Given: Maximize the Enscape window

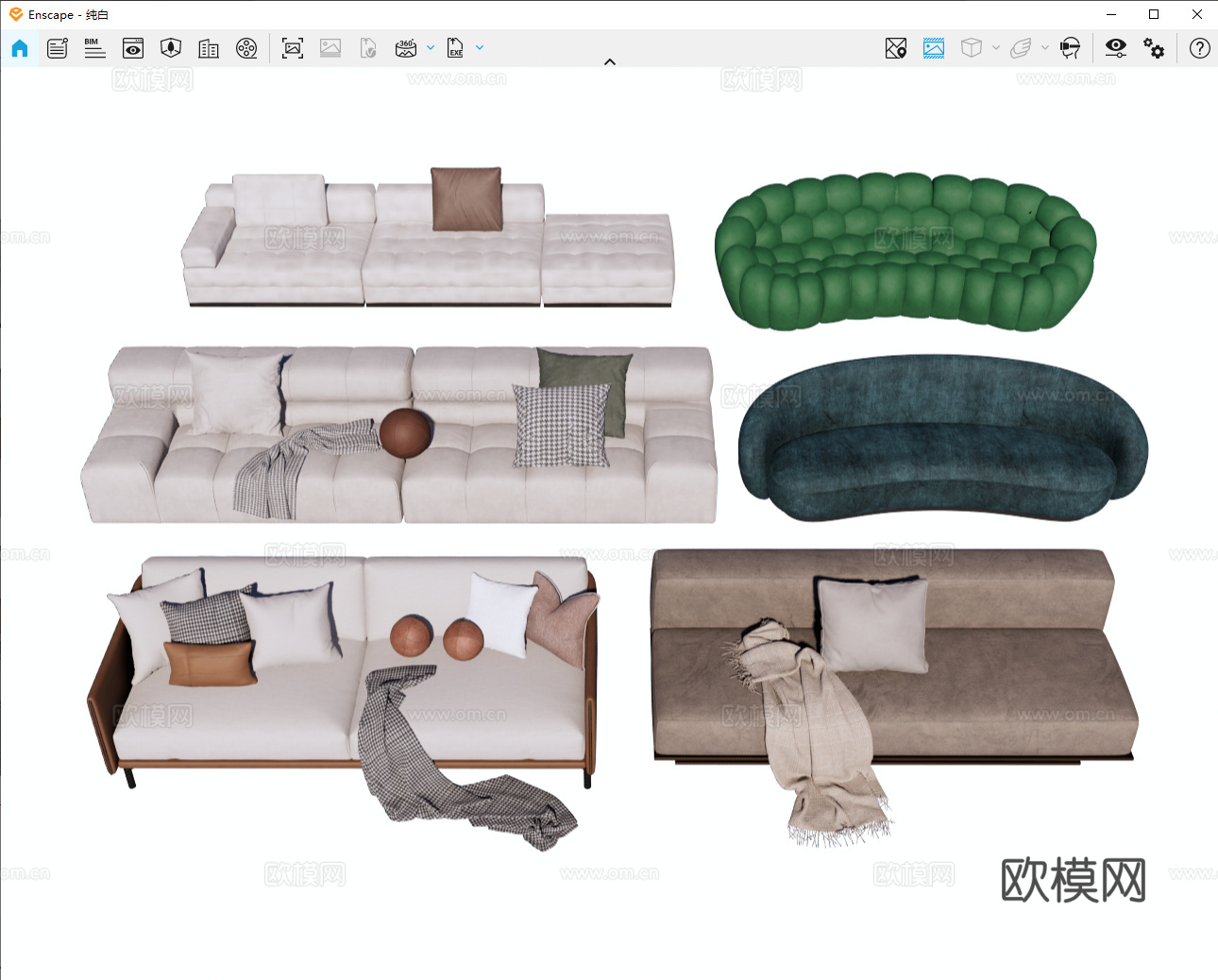Looking at the screenshot, I should click(x=1154, y=14).
